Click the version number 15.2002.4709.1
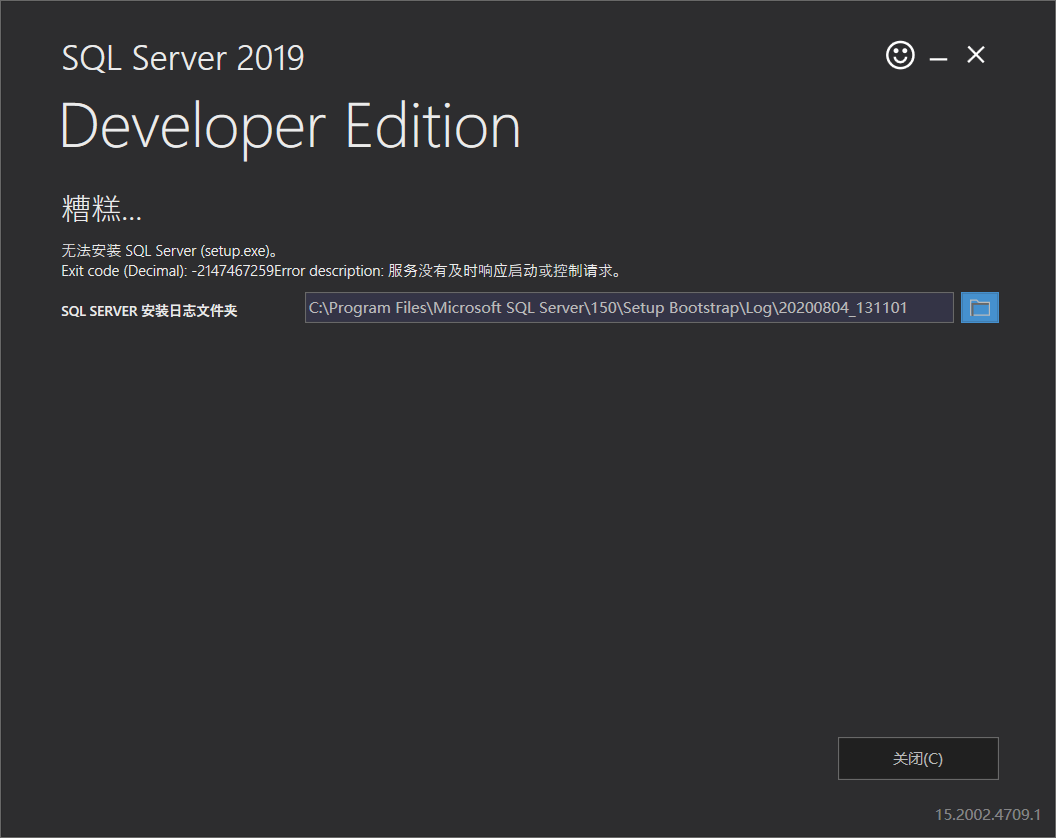1056x838 pixels. (x=987, y=814)
